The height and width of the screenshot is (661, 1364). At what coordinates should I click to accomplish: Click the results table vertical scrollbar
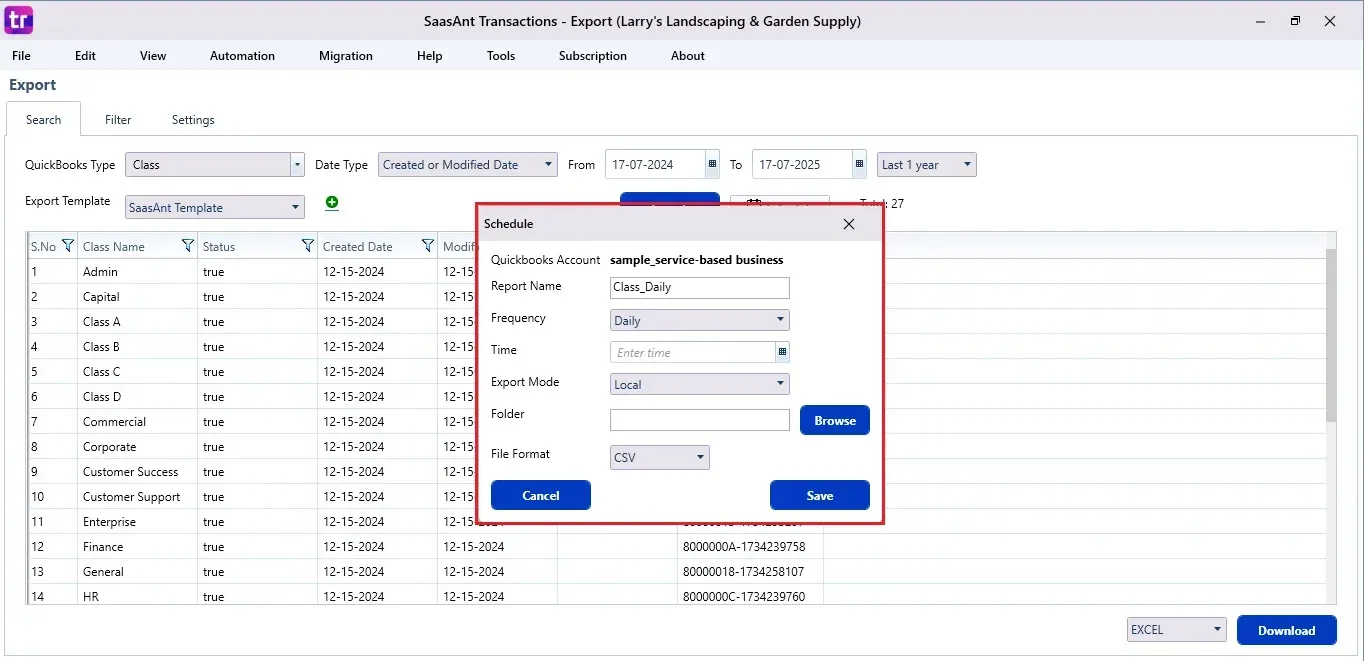[1331, 335]
